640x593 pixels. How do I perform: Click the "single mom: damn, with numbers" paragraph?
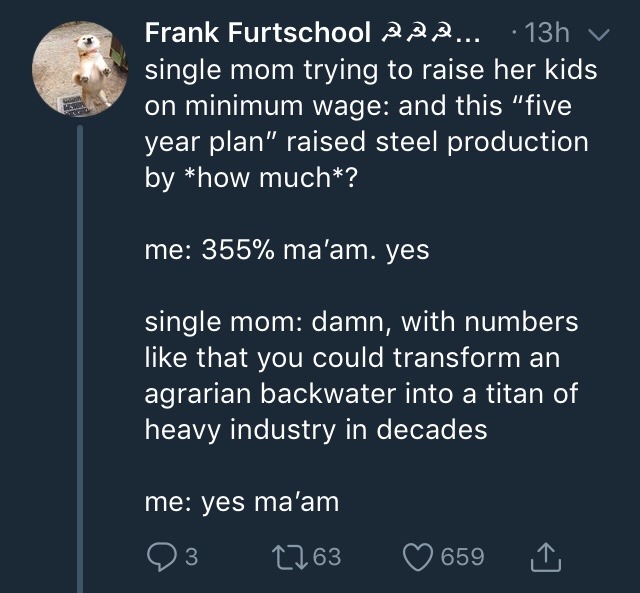(362, 377)
